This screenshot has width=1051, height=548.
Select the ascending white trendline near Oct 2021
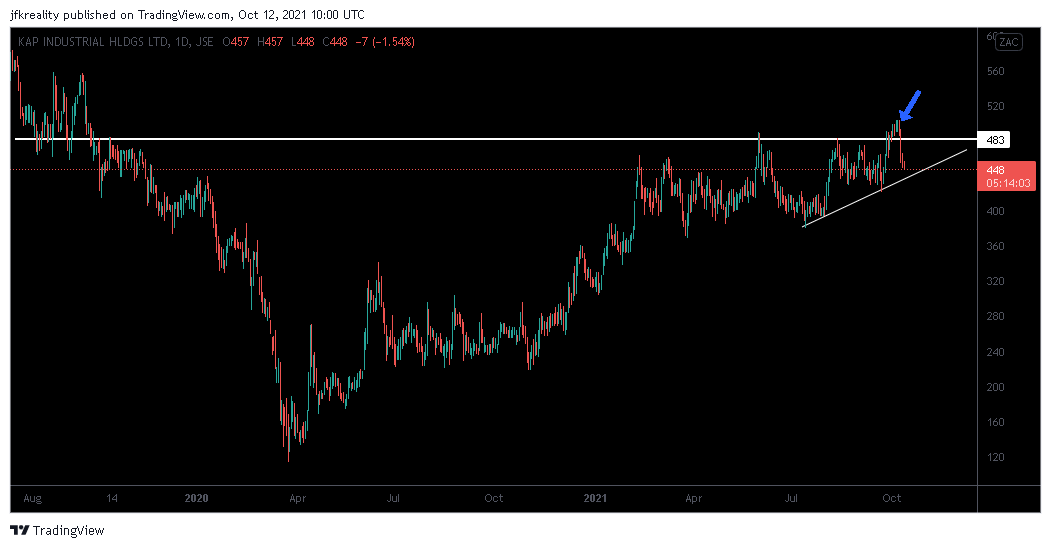coord(885,188)
